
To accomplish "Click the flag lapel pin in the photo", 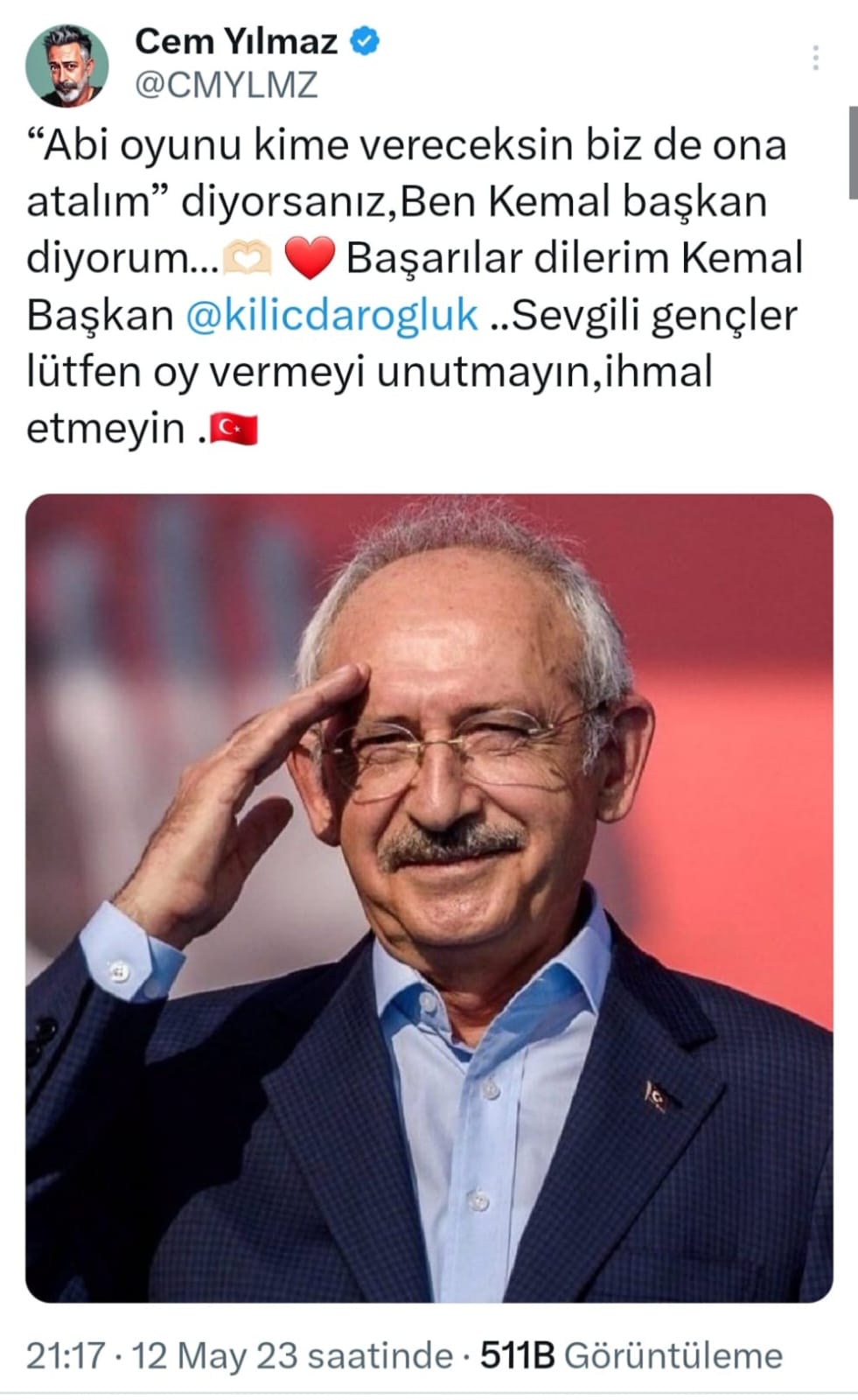I will point(656,1095).
